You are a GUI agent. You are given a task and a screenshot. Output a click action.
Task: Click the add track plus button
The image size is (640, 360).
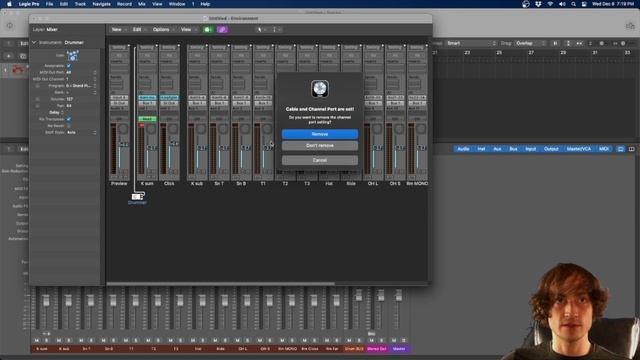(9, 56)
